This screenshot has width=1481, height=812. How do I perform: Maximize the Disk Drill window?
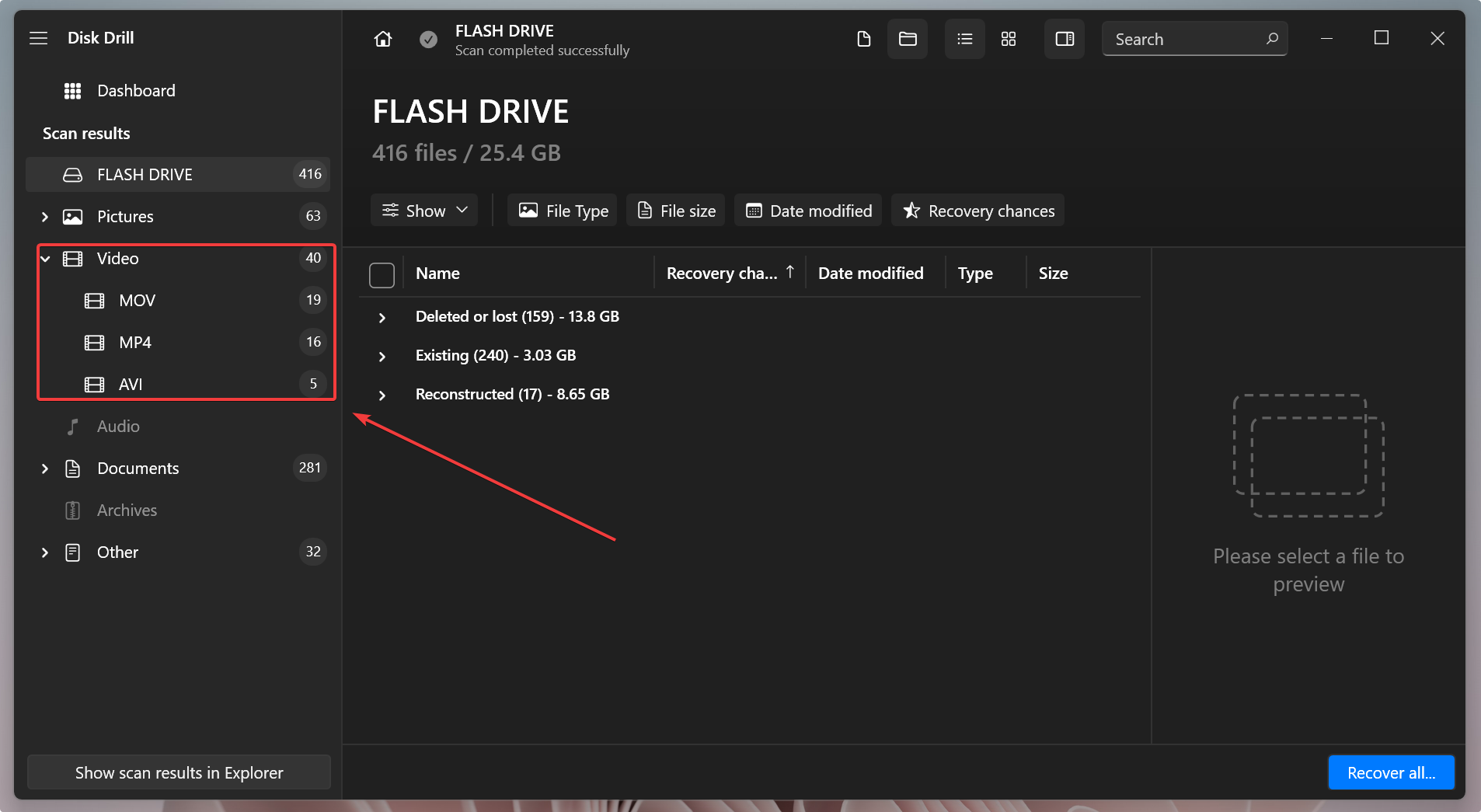[x=1382, y=38]
